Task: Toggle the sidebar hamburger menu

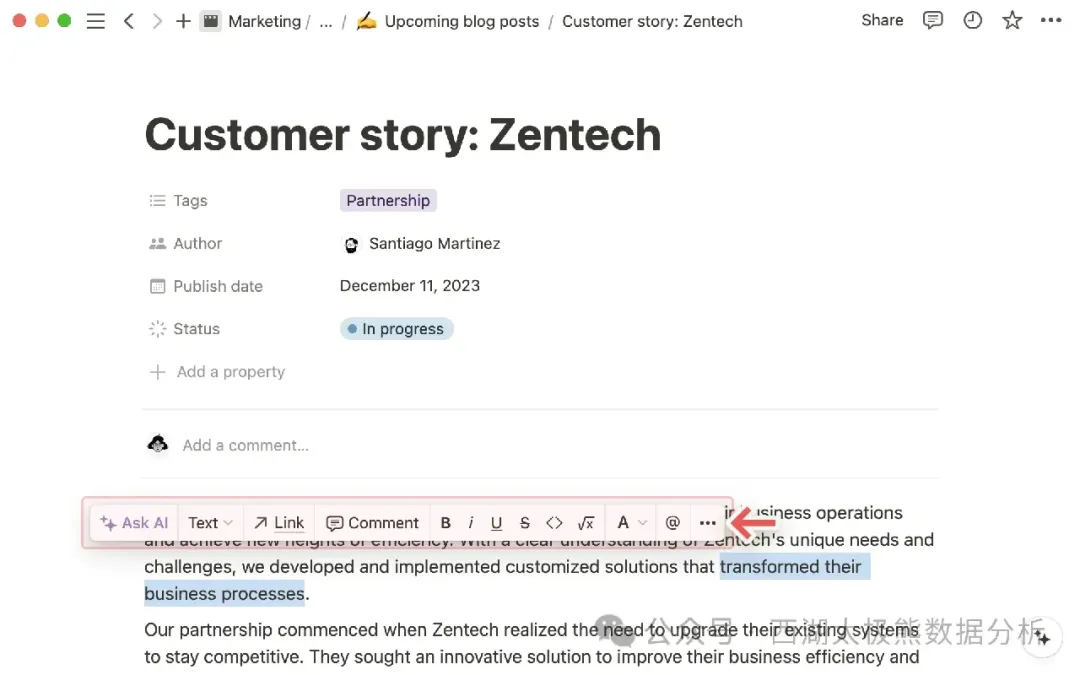Action: tap(96, 21)
